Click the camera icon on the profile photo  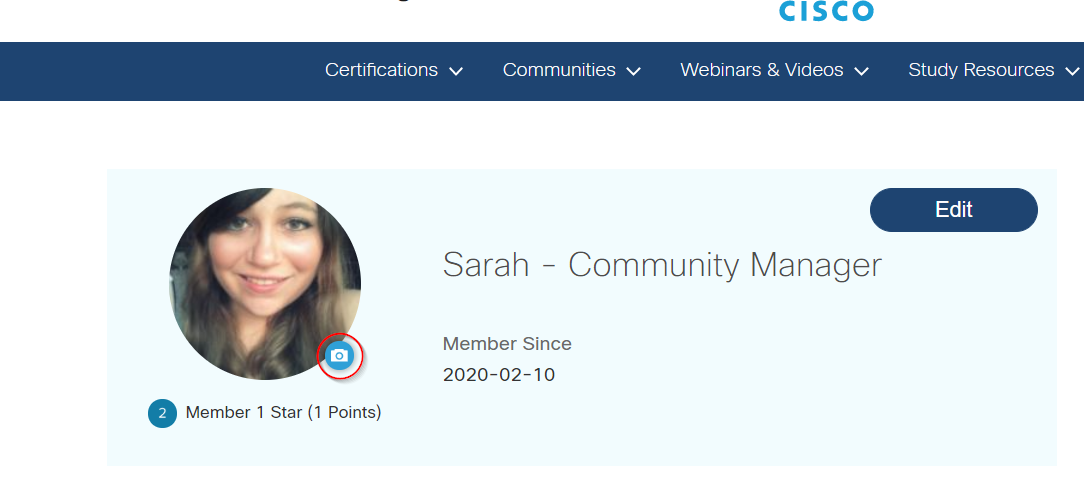(x=340, y=356)
